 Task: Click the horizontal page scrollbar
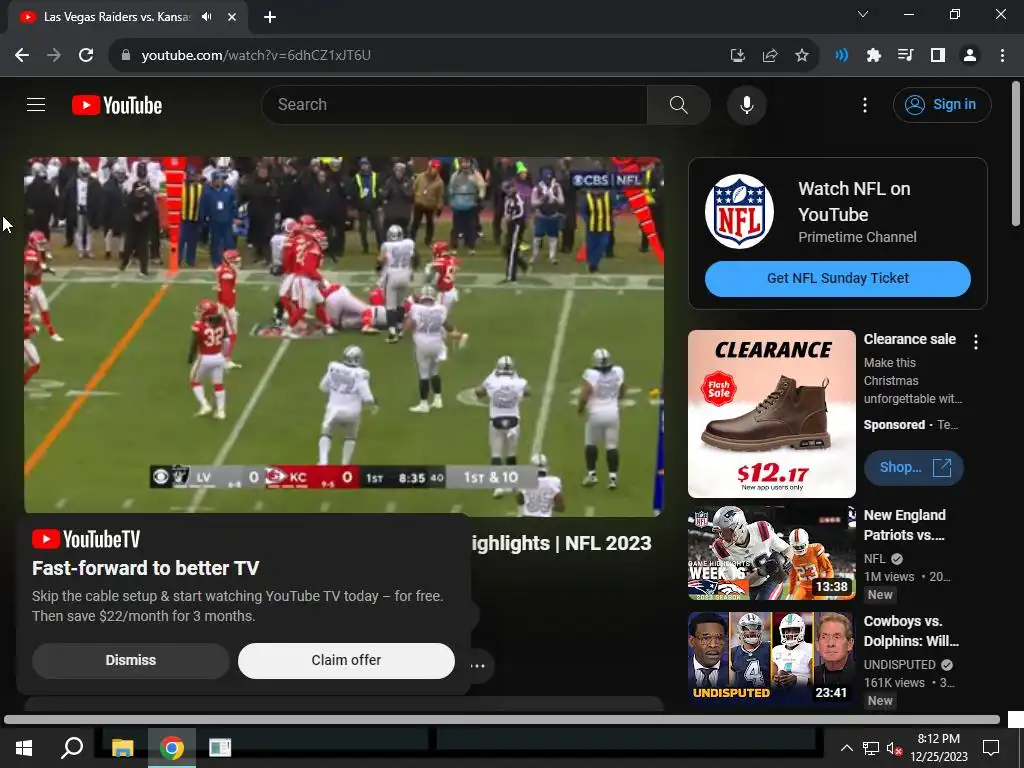click(502, 720)
